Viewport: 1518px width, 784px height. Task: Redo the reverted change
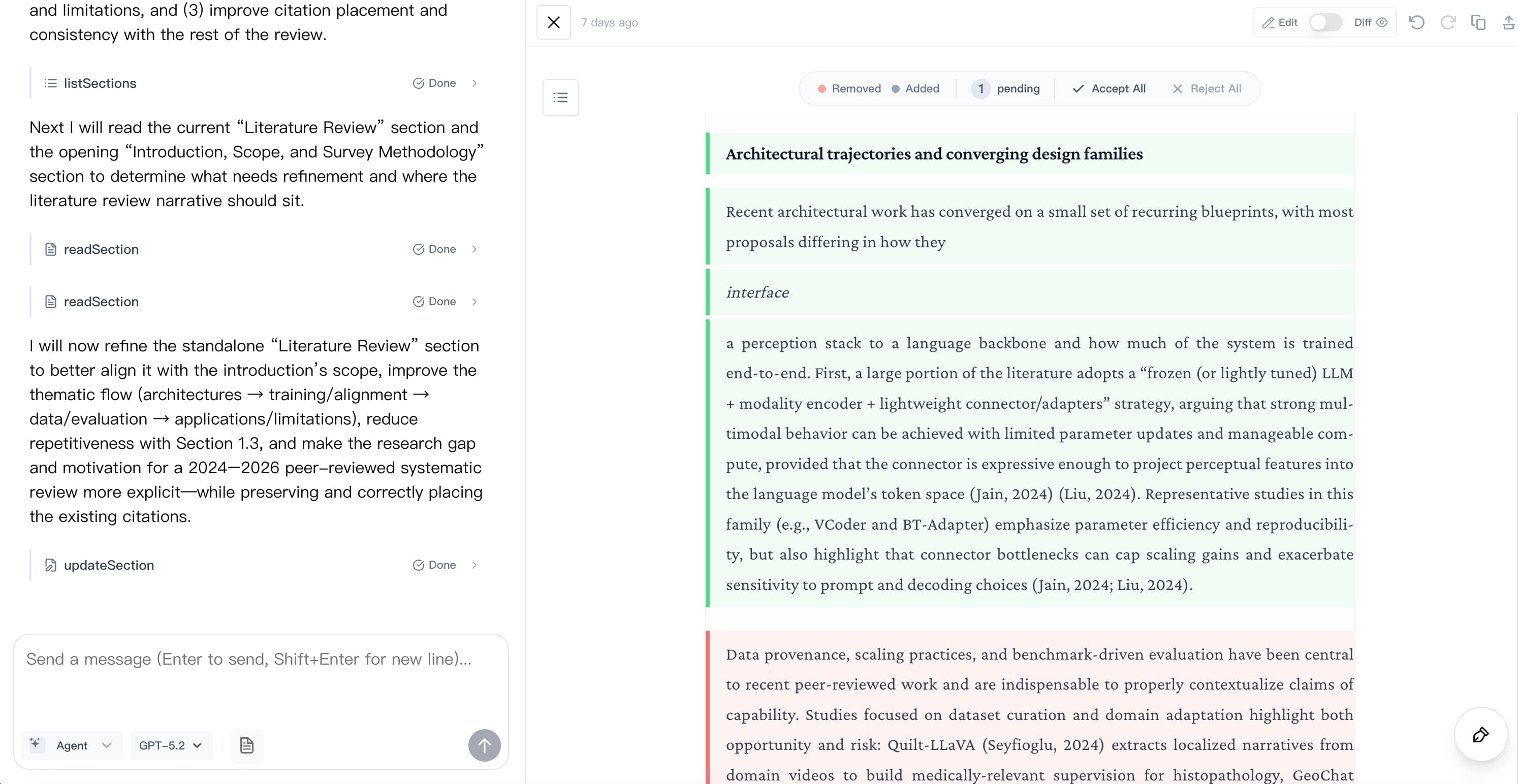pos(1449,22)
